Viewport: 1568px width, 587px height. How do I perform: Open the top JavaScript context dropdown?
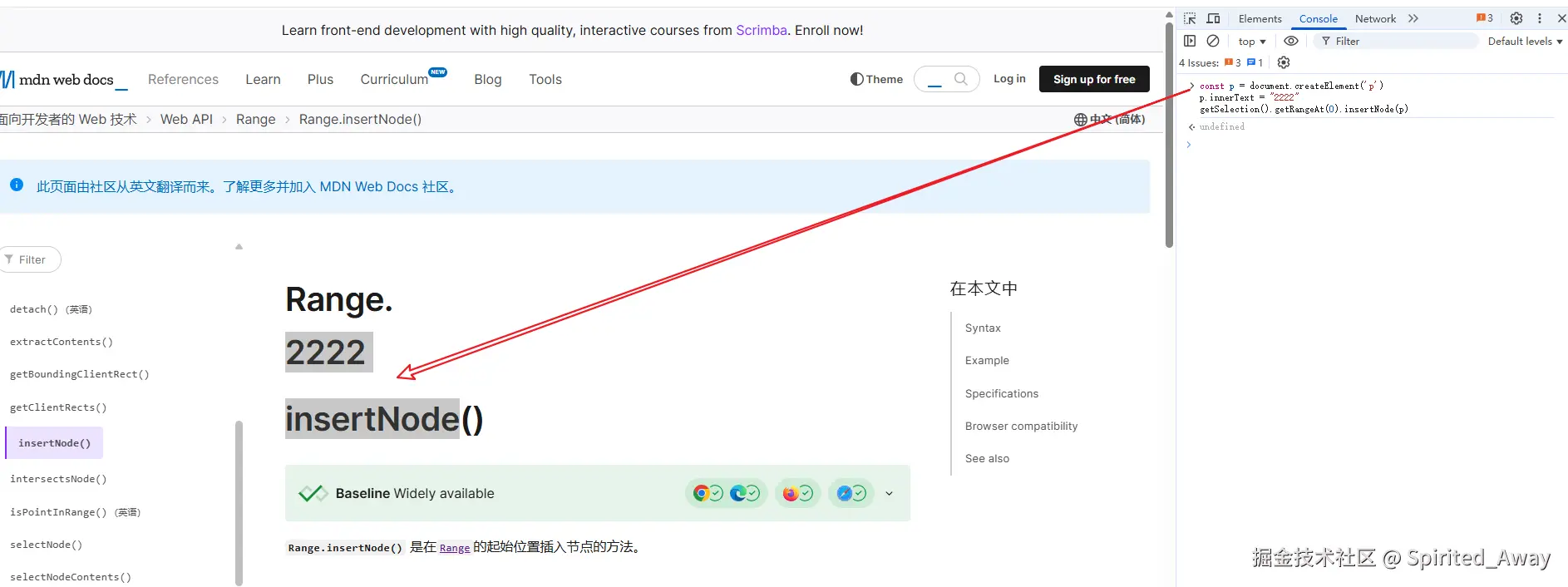tap(1252, 41)
